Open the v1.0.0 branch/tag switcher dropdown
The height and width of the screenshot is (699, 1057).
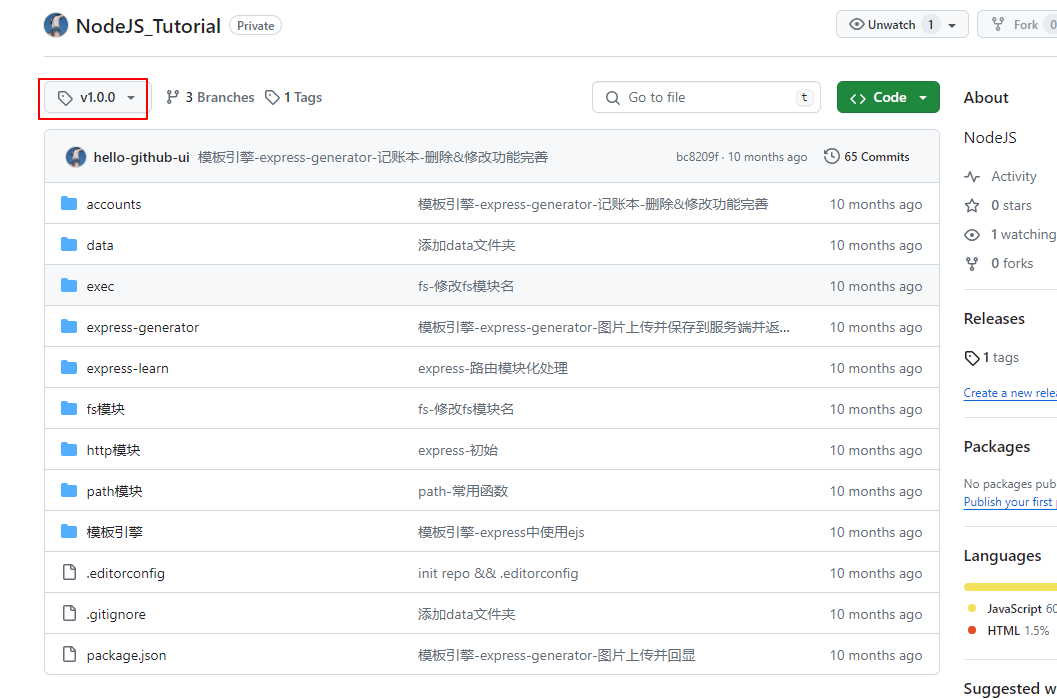[x=96, y=98]
